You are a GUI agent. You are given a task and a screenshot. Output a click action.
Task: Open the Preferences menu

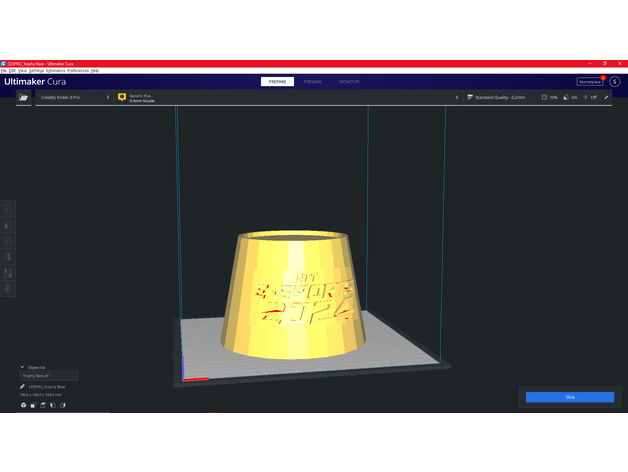point(78,71)
